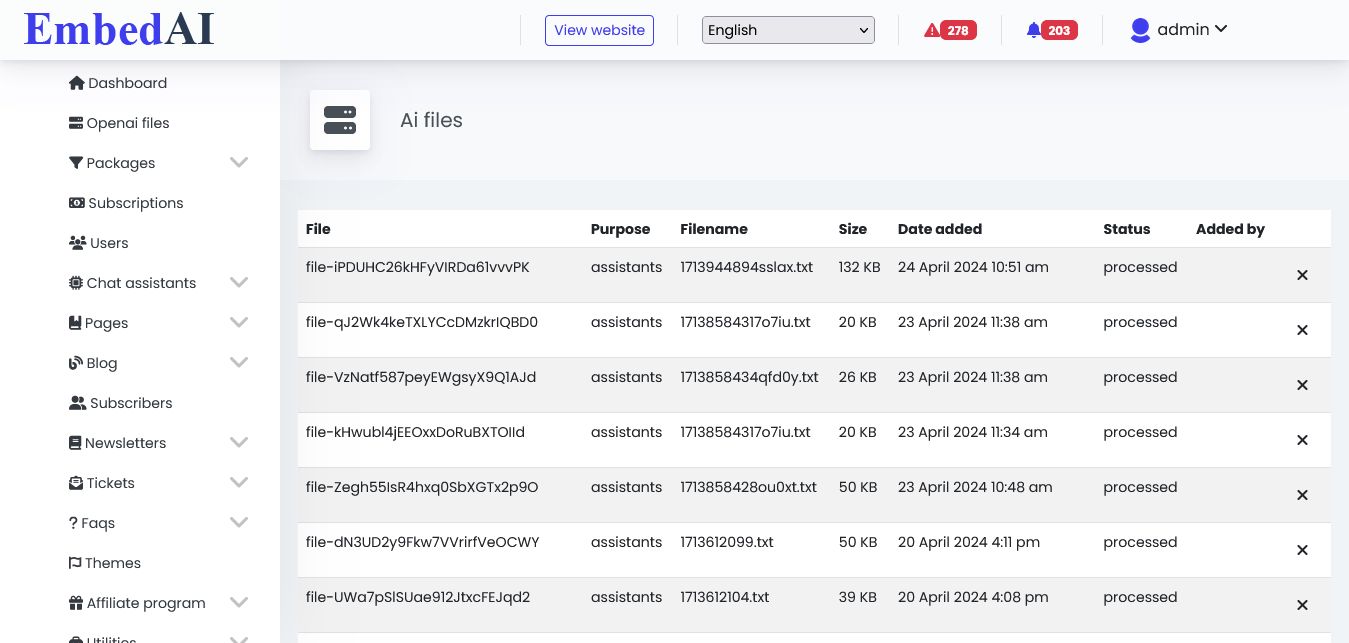
Task: Click the Subscriptions money icon
Action: tap(76, 203)
